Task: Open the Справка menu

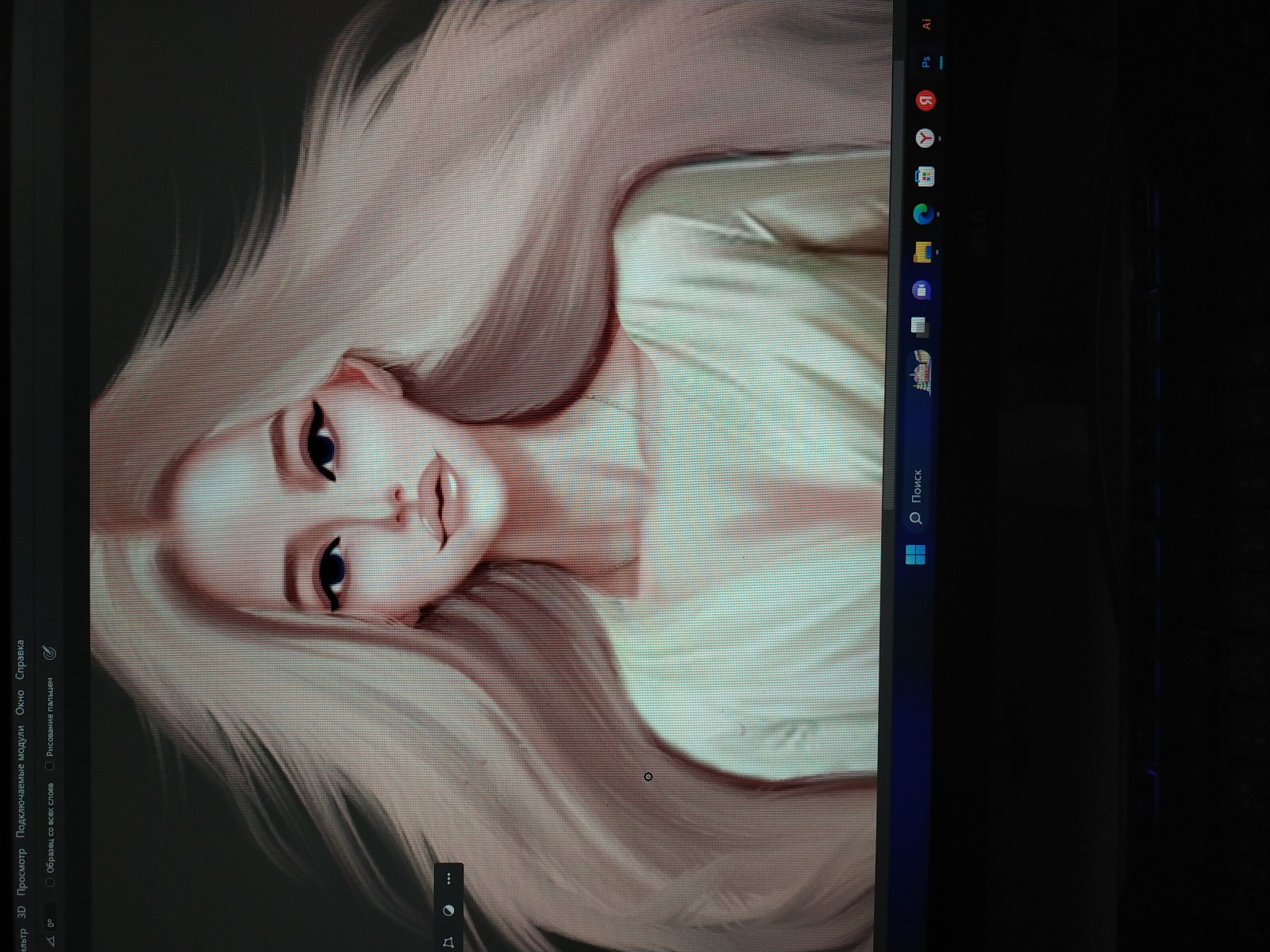Action: [20, 659]
